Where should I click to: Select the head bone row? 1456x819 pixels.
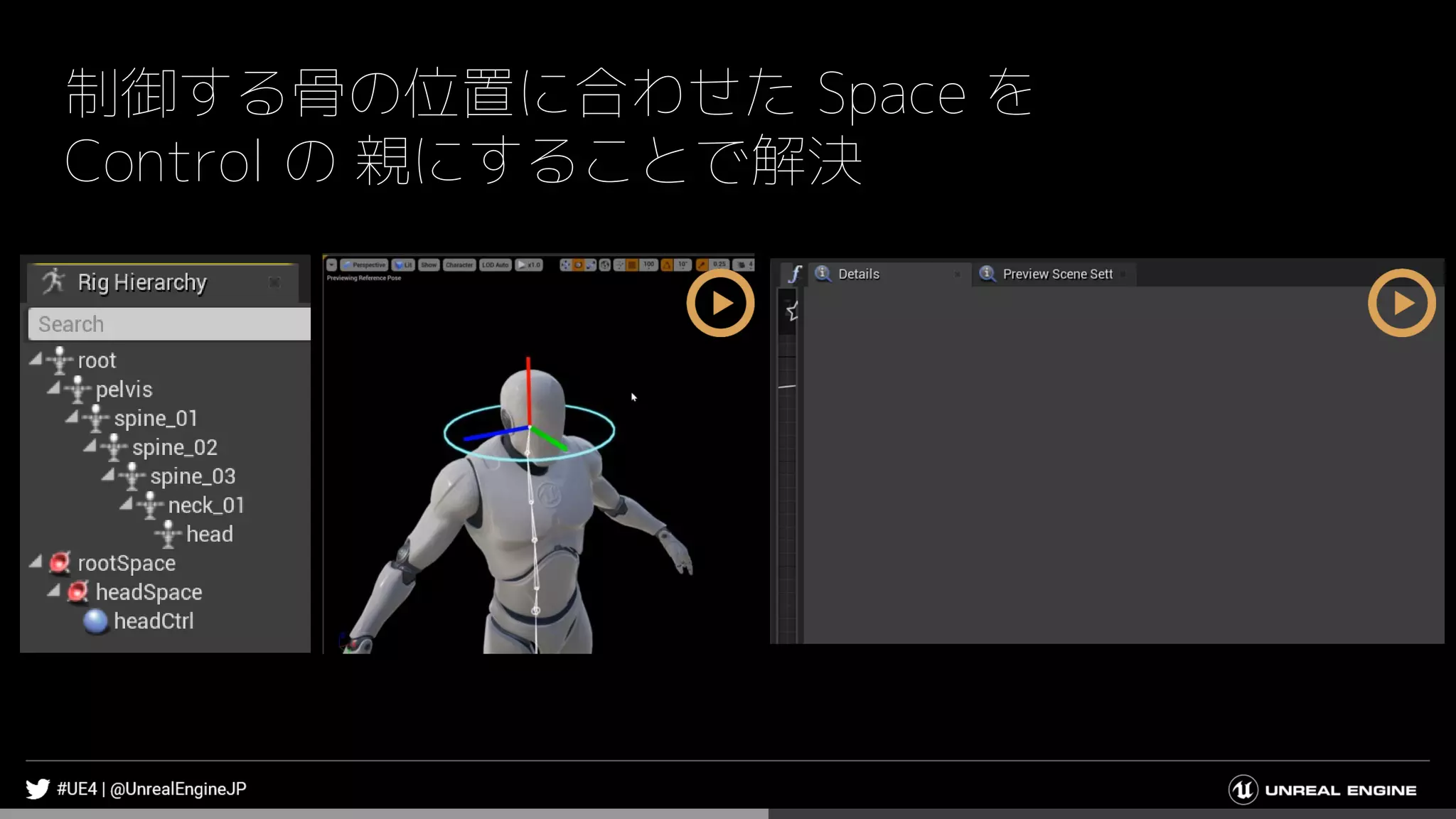(x=165, y=535)
